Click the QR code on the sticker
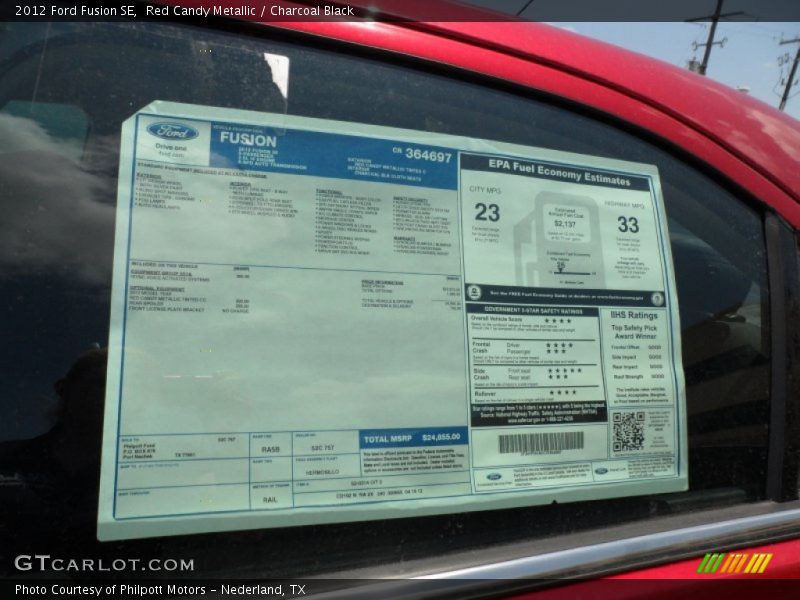Viewport: 800px width, 600px height. click(628, 432)
